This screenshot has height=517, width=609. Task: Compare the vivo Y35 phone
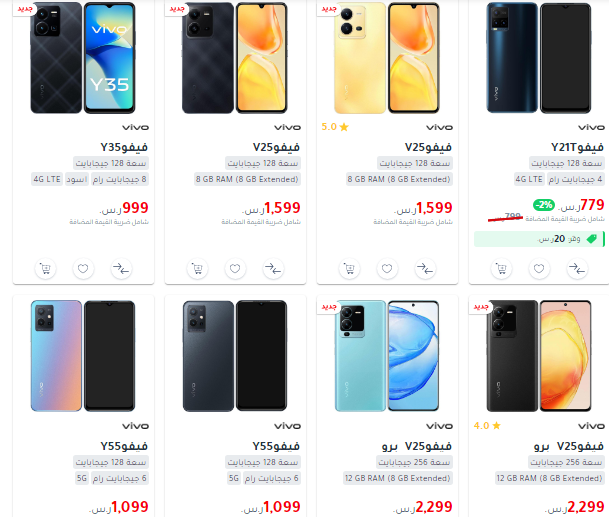tap(121, 268)
